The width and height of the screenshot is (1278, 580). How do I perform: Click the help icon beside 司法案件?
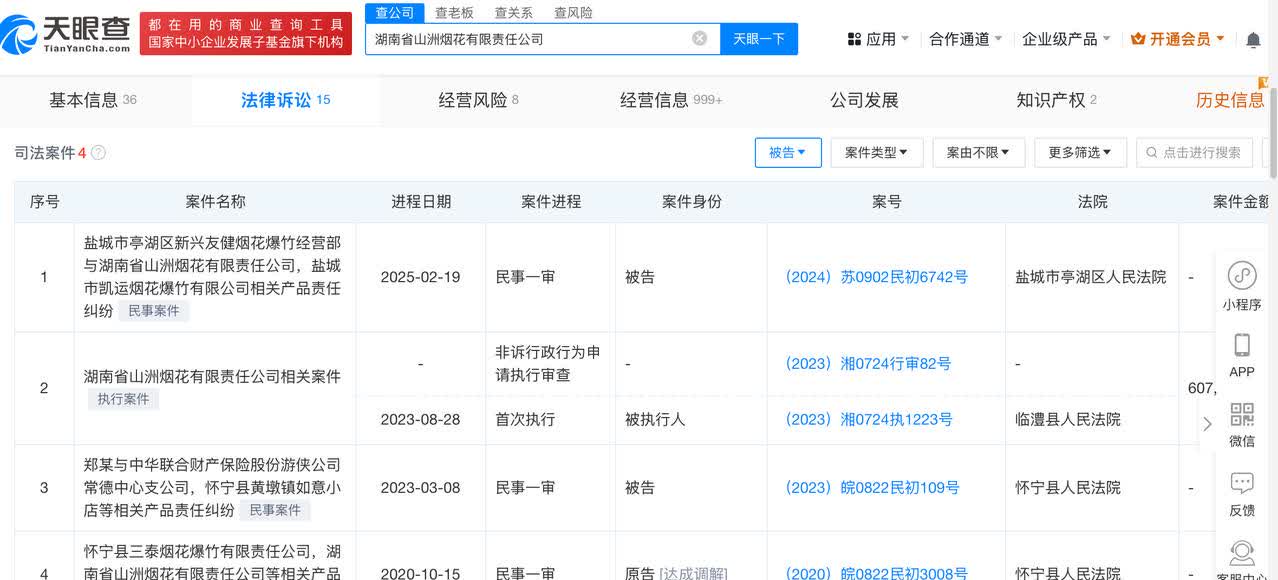pyautogui.click(x=98, y=153)
